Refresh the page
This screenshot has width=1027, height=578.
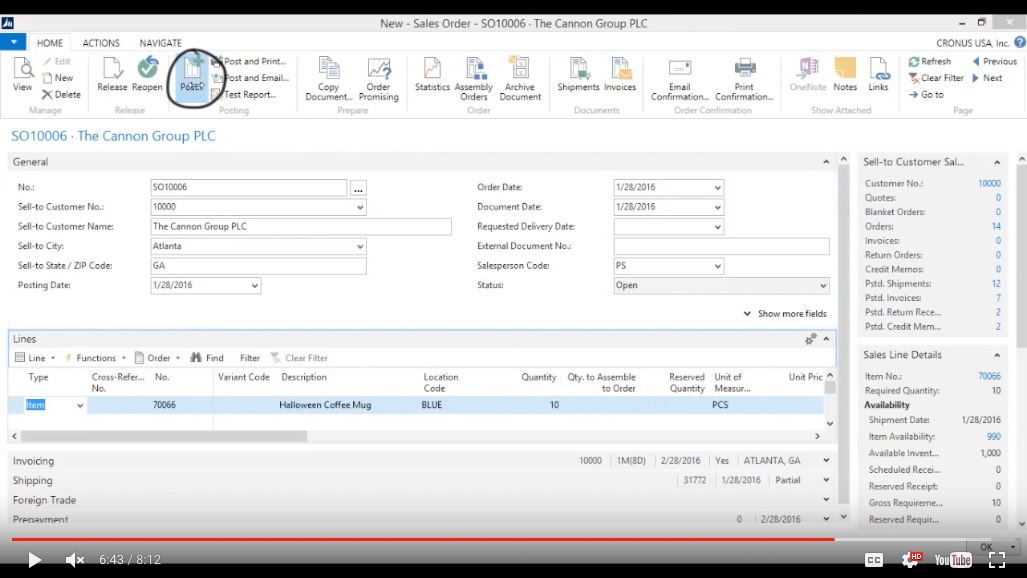click(929, 61)
